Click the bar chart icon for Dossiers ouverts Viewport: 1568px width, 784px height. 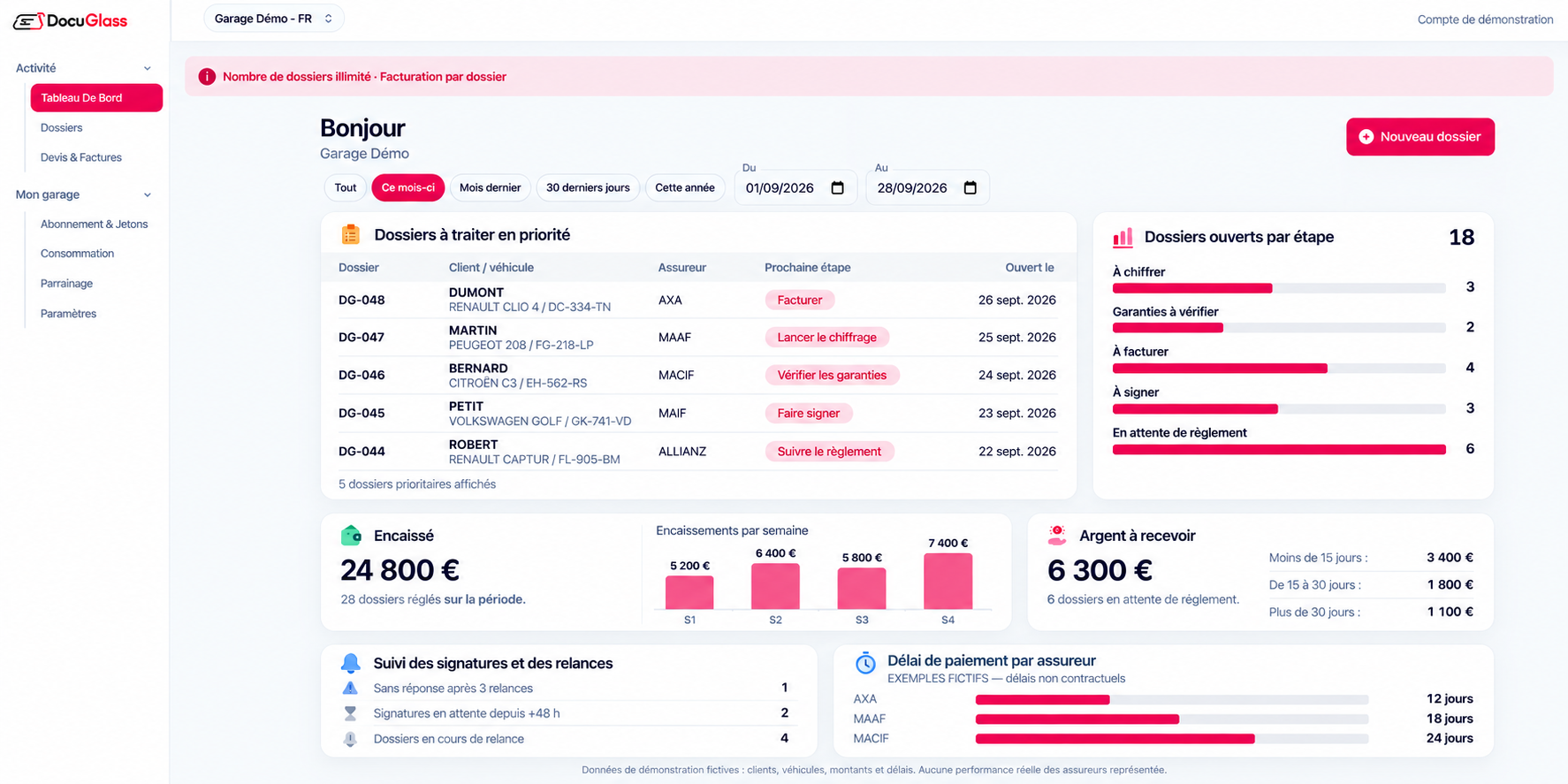point(1123,237)
